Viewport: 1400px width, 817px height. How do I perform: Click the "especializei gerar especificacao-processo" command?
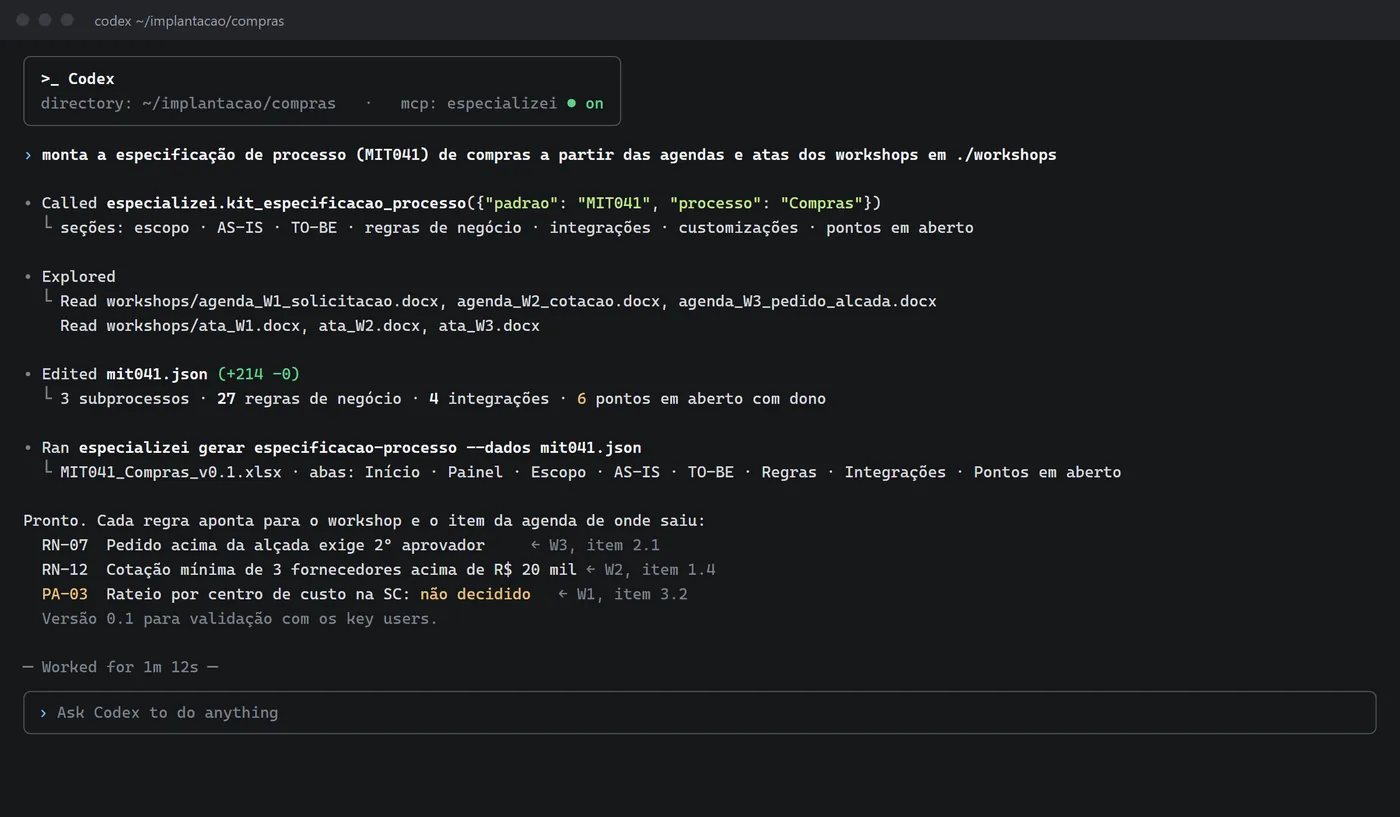(x=360, y=447)
